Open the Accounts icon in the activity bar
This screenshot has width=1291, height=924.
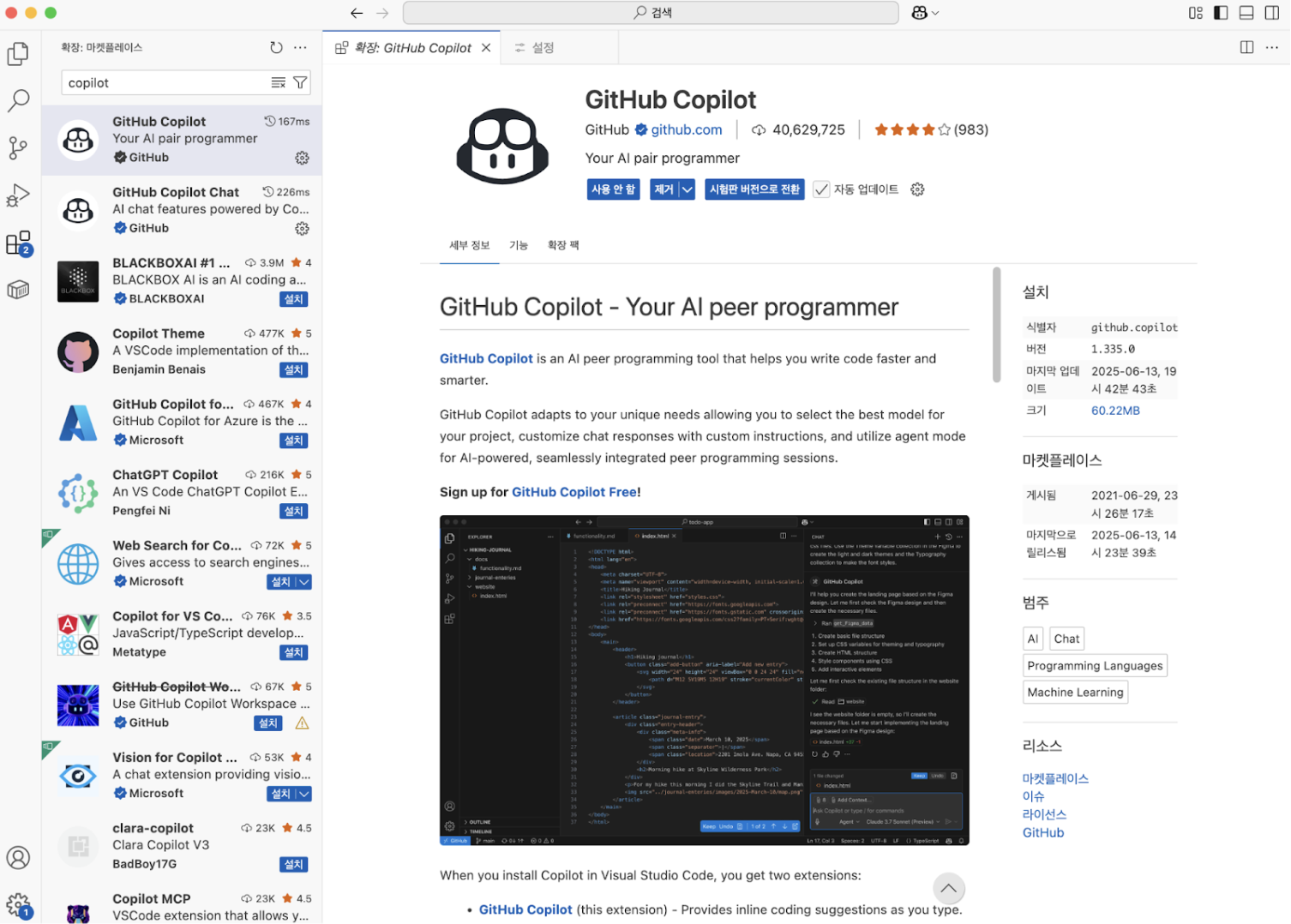pyautogui.click(x=18, y=858)
